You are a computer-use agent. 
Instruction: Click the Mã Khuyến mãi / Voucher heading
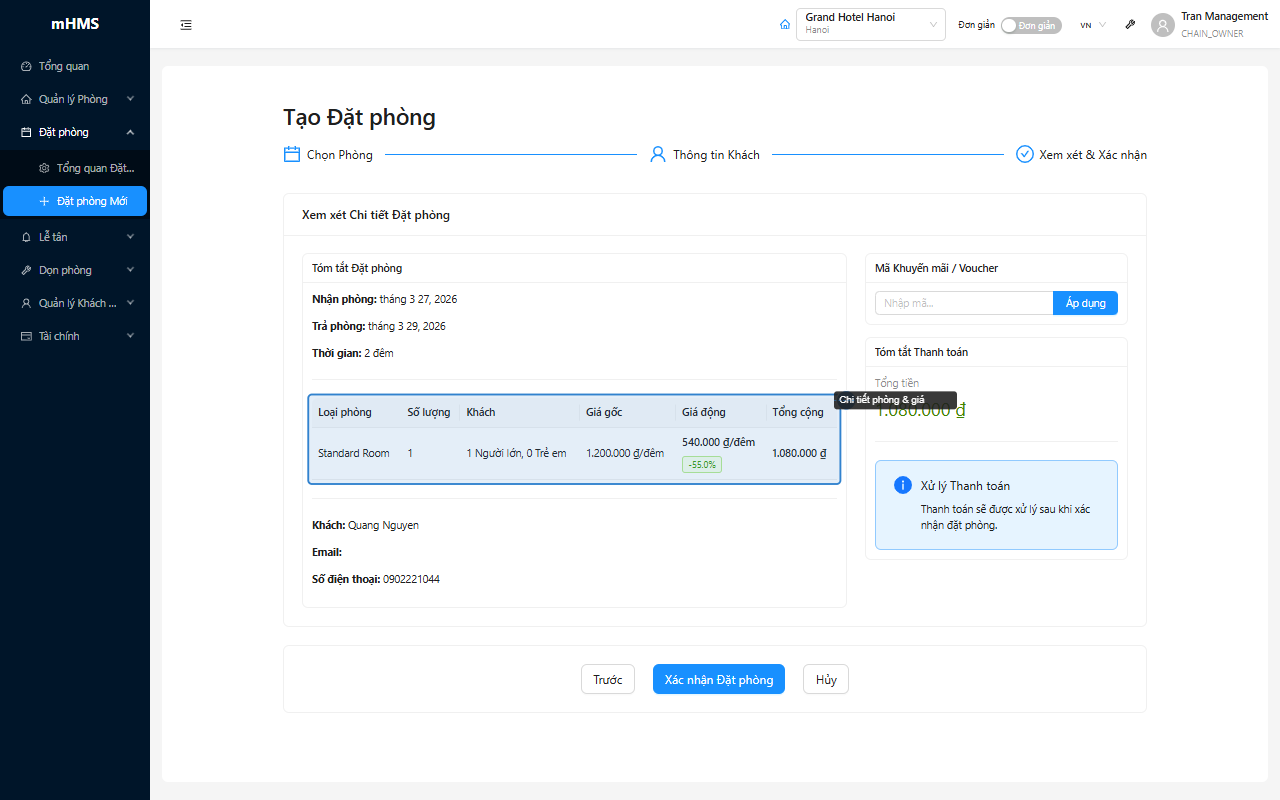(936, 268)
